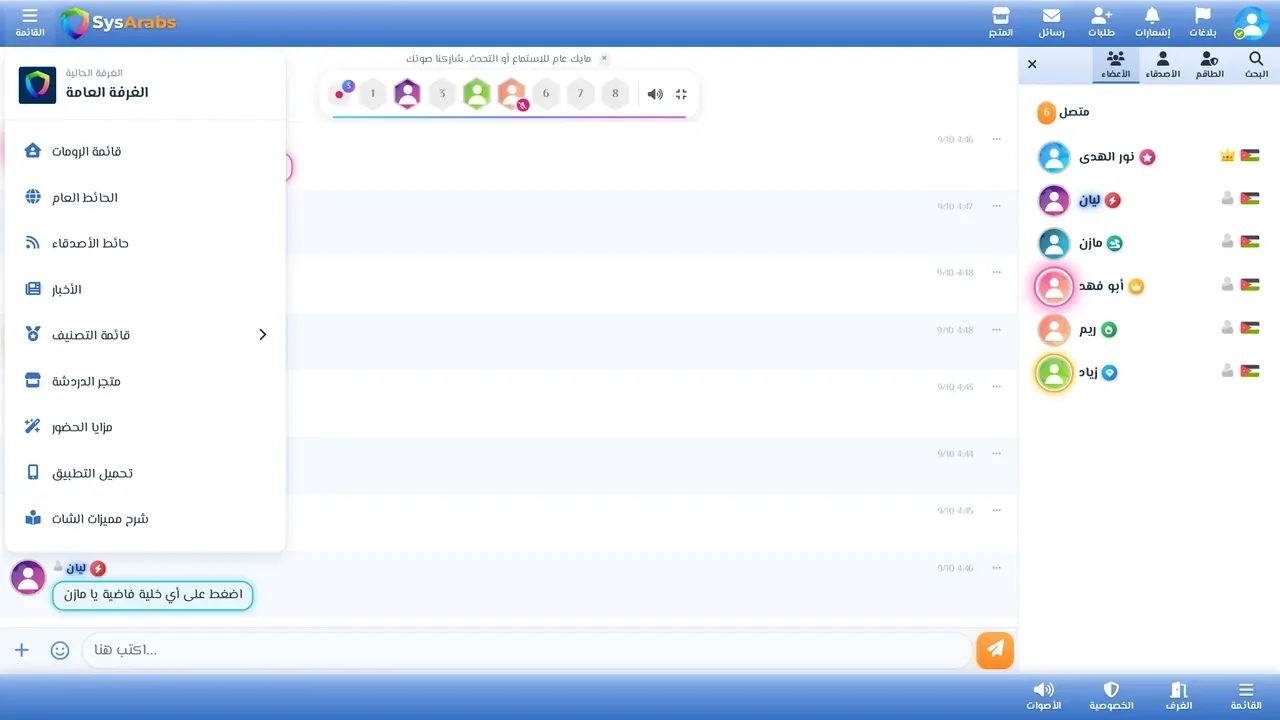Screen dimensions: 1280x720
Task: Open الخصوصية privacy shield icon
Action: 1111,696
